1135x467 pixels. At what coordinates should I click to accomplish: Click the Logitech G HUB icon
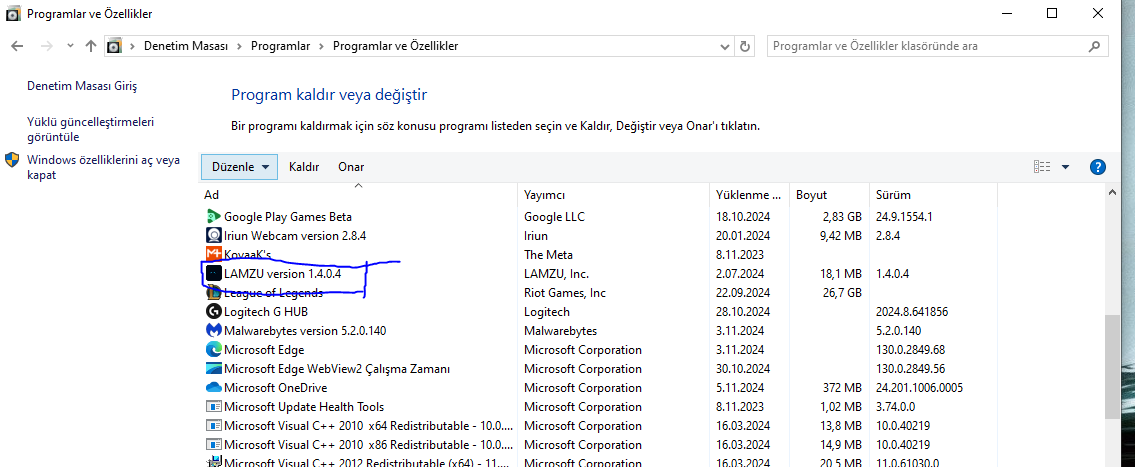[213, 311]
